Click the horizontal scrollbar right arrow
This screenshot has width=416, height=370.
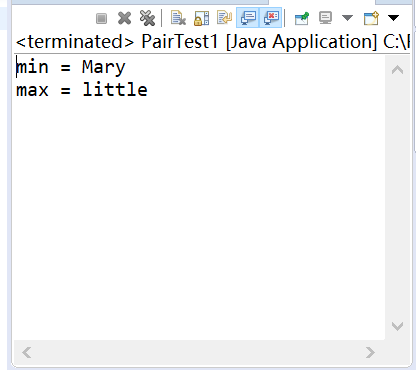(370, 352)
